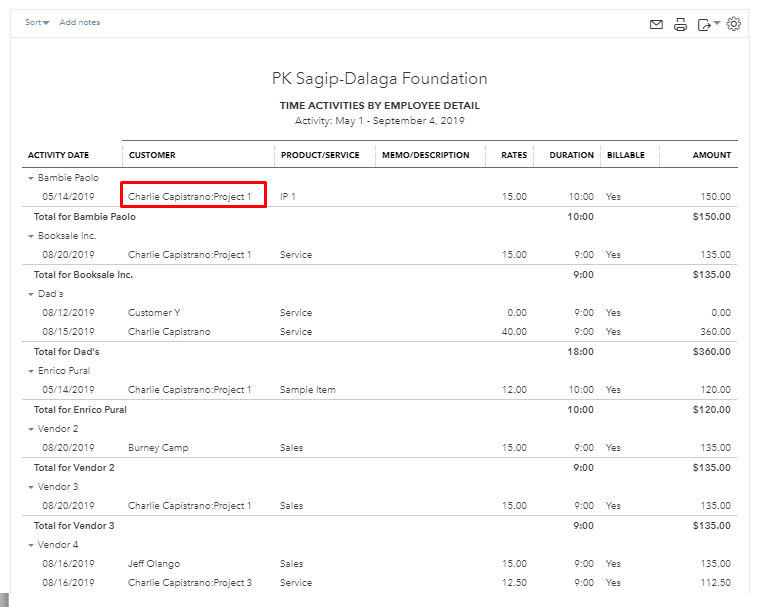
Task: Collapse the Bambie Paolo group
Action: 31,178
